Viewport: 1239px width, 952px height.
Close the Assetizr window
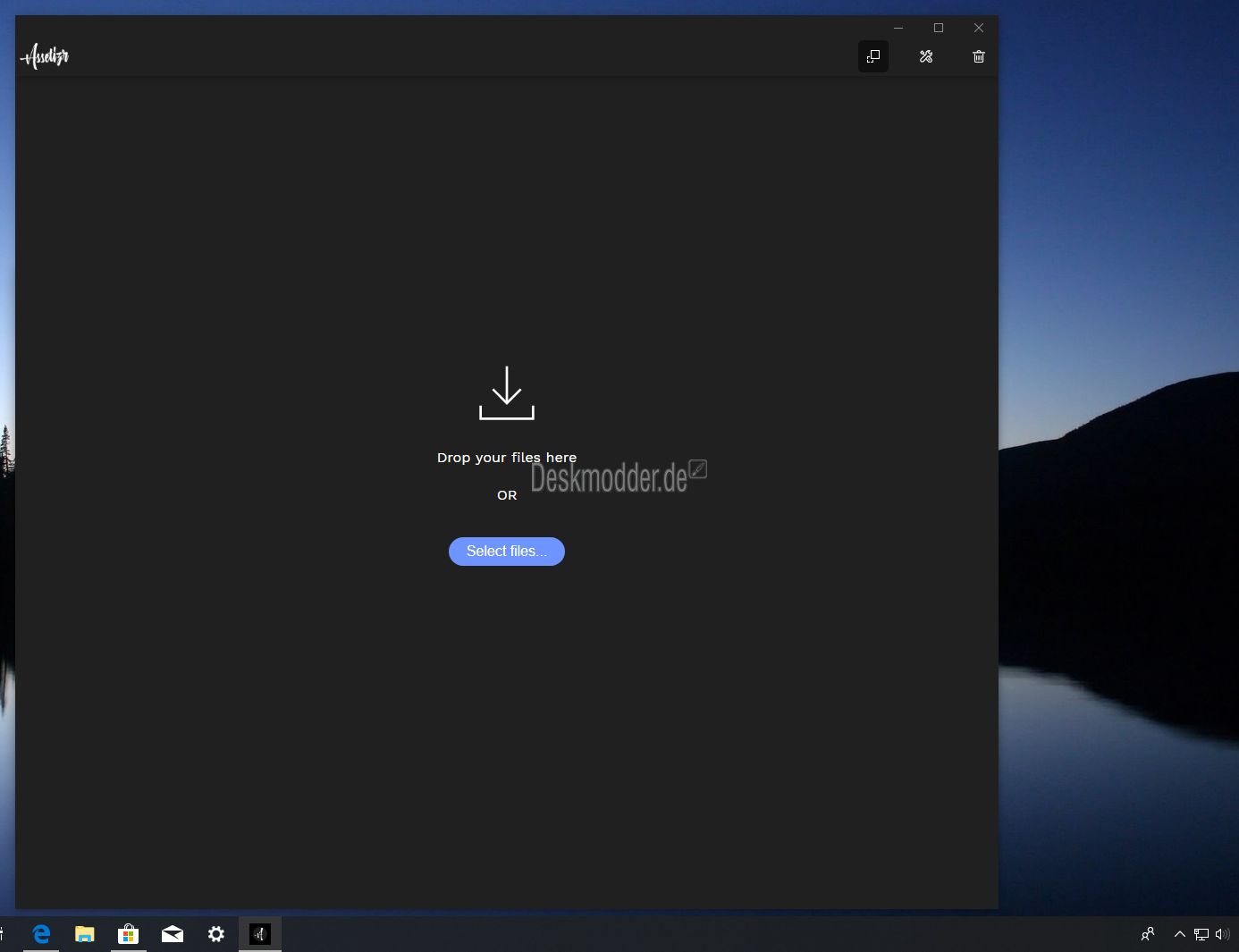pyautogui.click(x=979, y=28)
